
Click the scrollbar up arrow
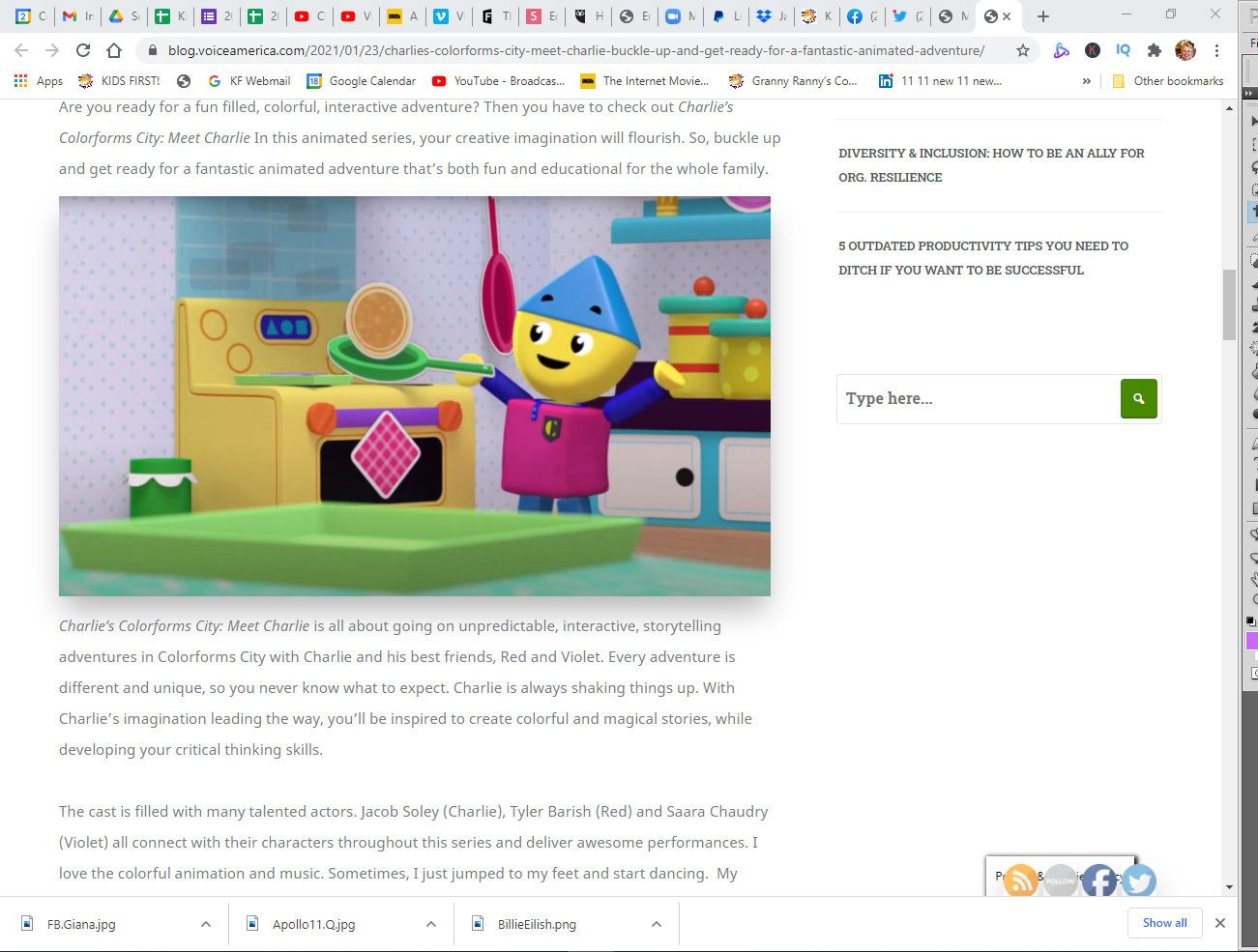[x=1229, y=107]
